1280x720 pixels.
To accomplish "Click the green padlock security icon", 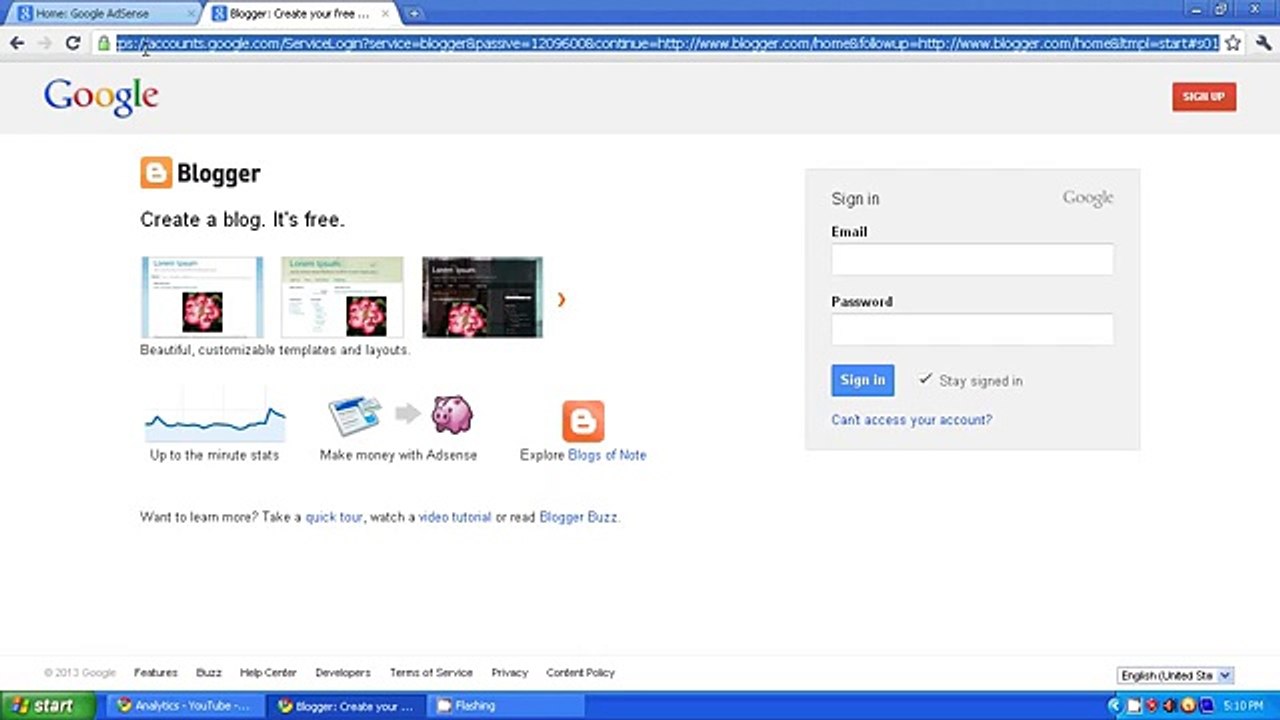I will coord(103,43).
